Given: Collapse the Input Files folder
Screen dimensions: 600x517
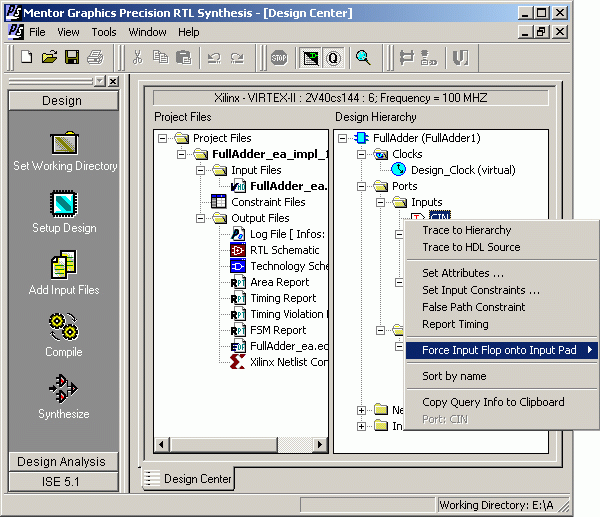Looking at the screenshot, I should (200, 170).
